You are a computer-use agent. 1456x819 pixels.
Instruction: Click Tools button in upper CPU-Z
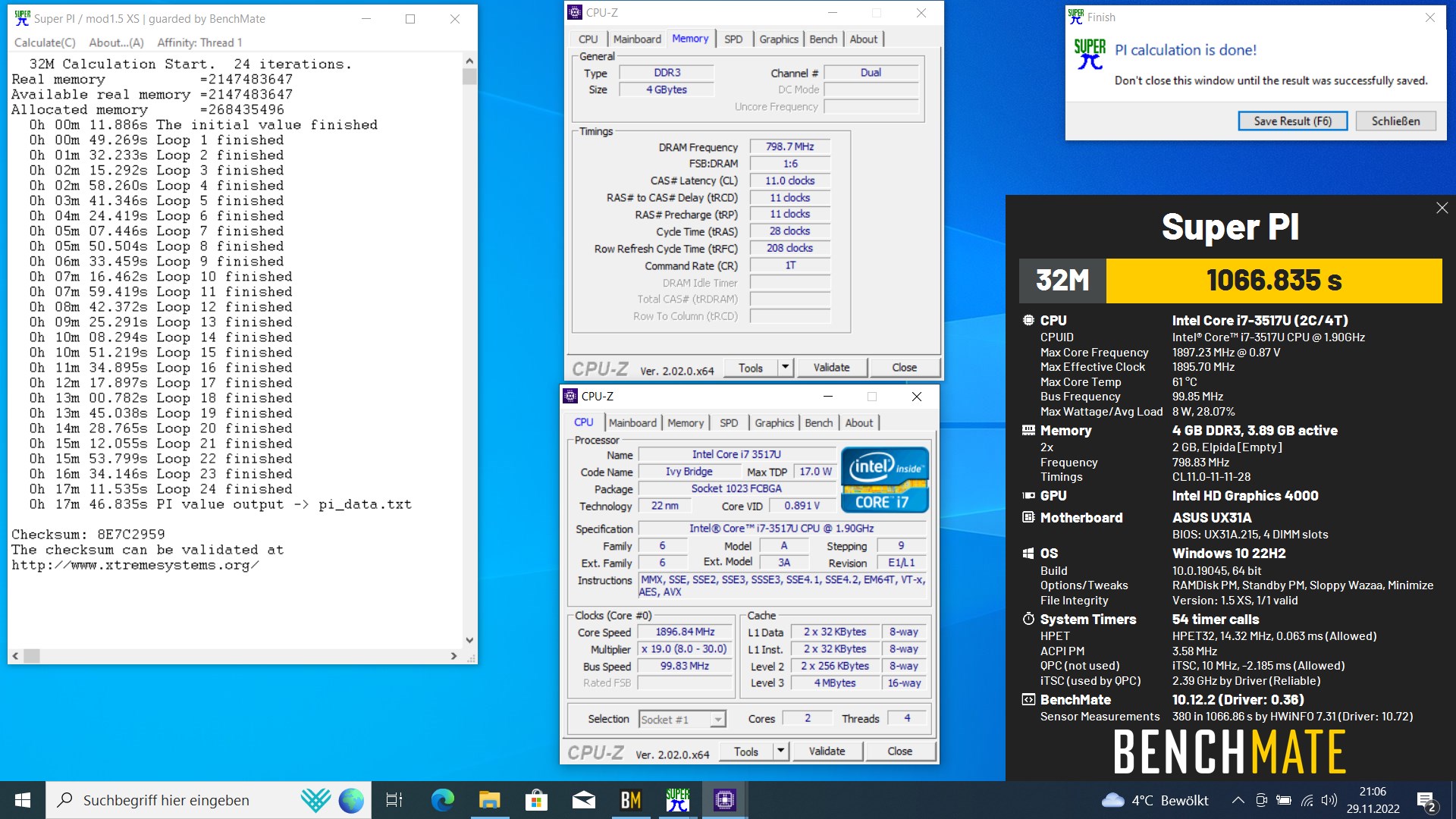coord(751,368)
